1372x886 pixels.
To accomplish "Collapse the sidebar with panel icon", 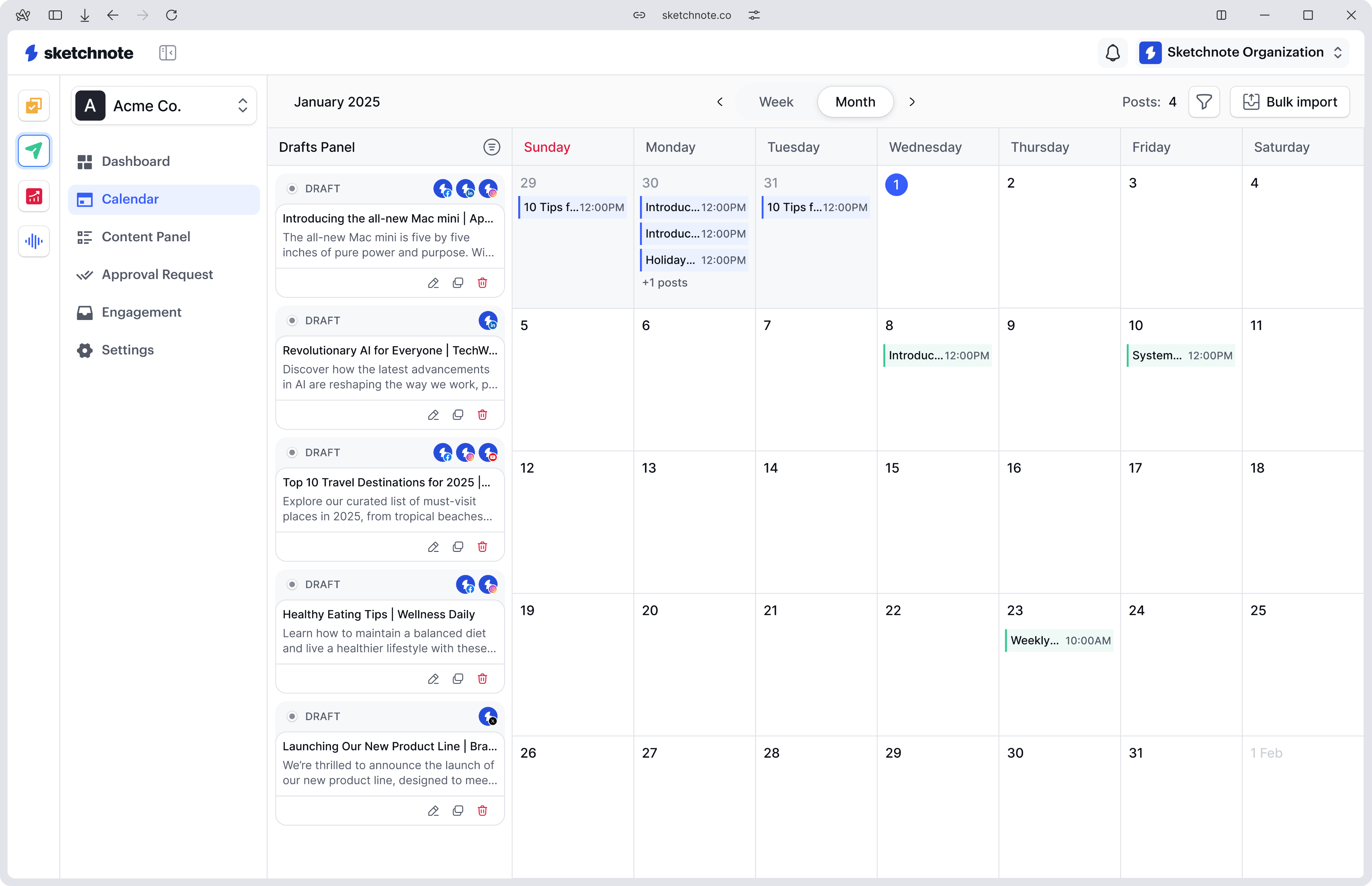I will (x=167, y=53).
